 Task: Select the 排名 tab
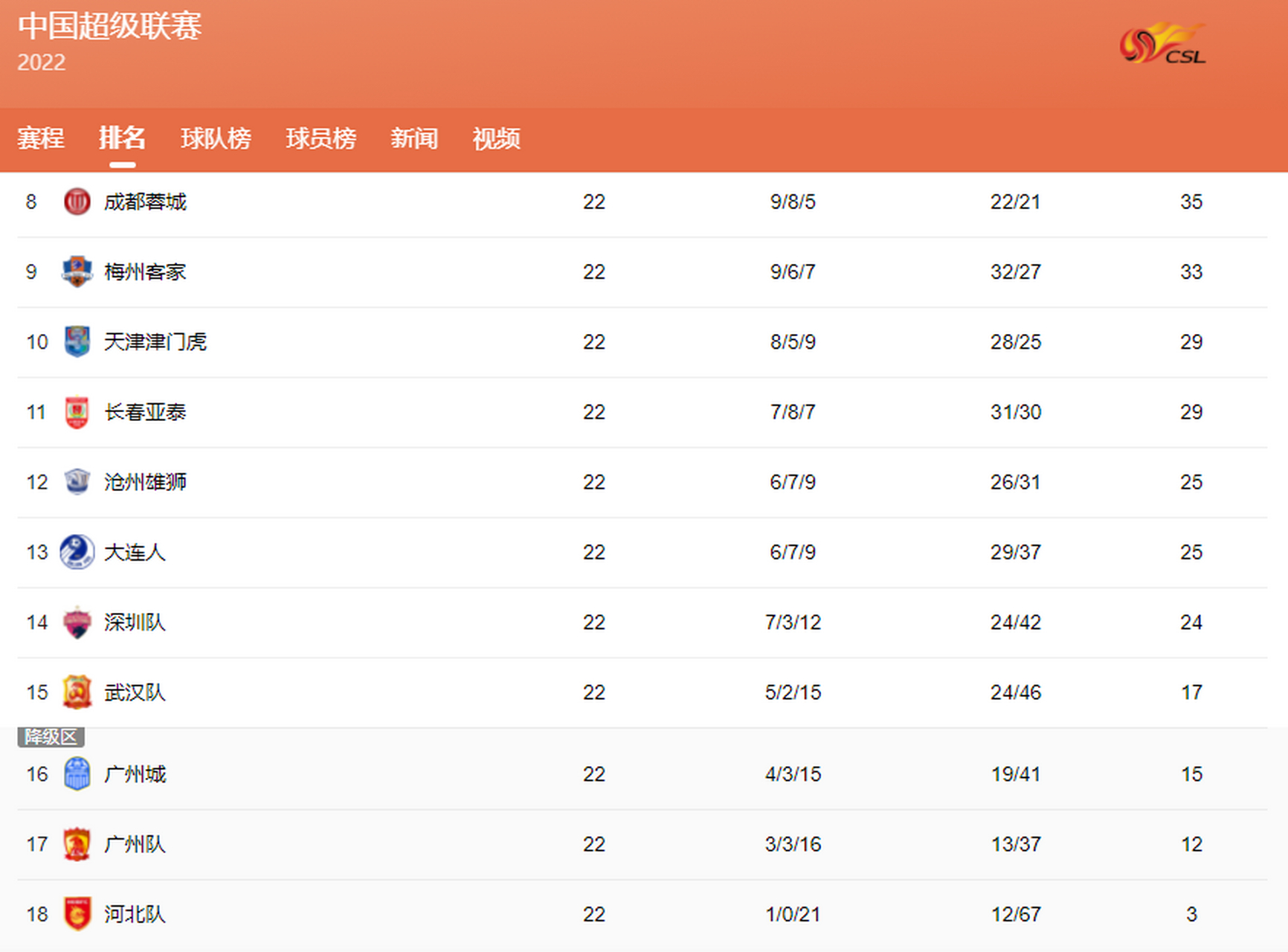click(122, 138)
